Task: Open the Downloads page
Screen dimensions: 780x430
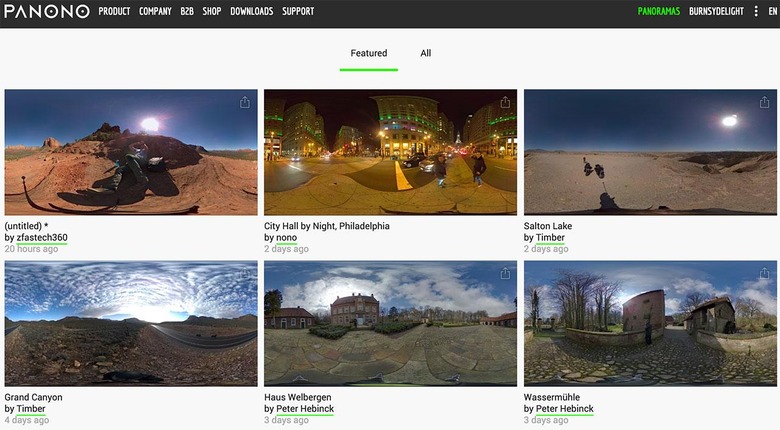Action: (x=251, y=12)
